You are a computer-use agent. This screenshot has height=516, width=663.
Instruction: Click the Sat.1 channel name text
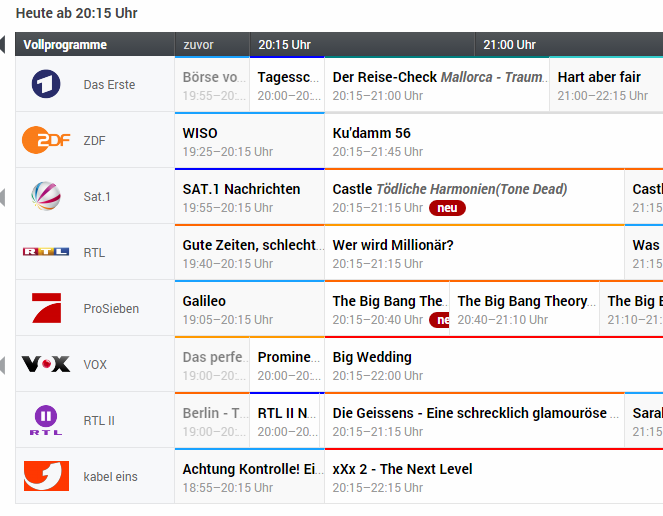click(x=97, y=197)
